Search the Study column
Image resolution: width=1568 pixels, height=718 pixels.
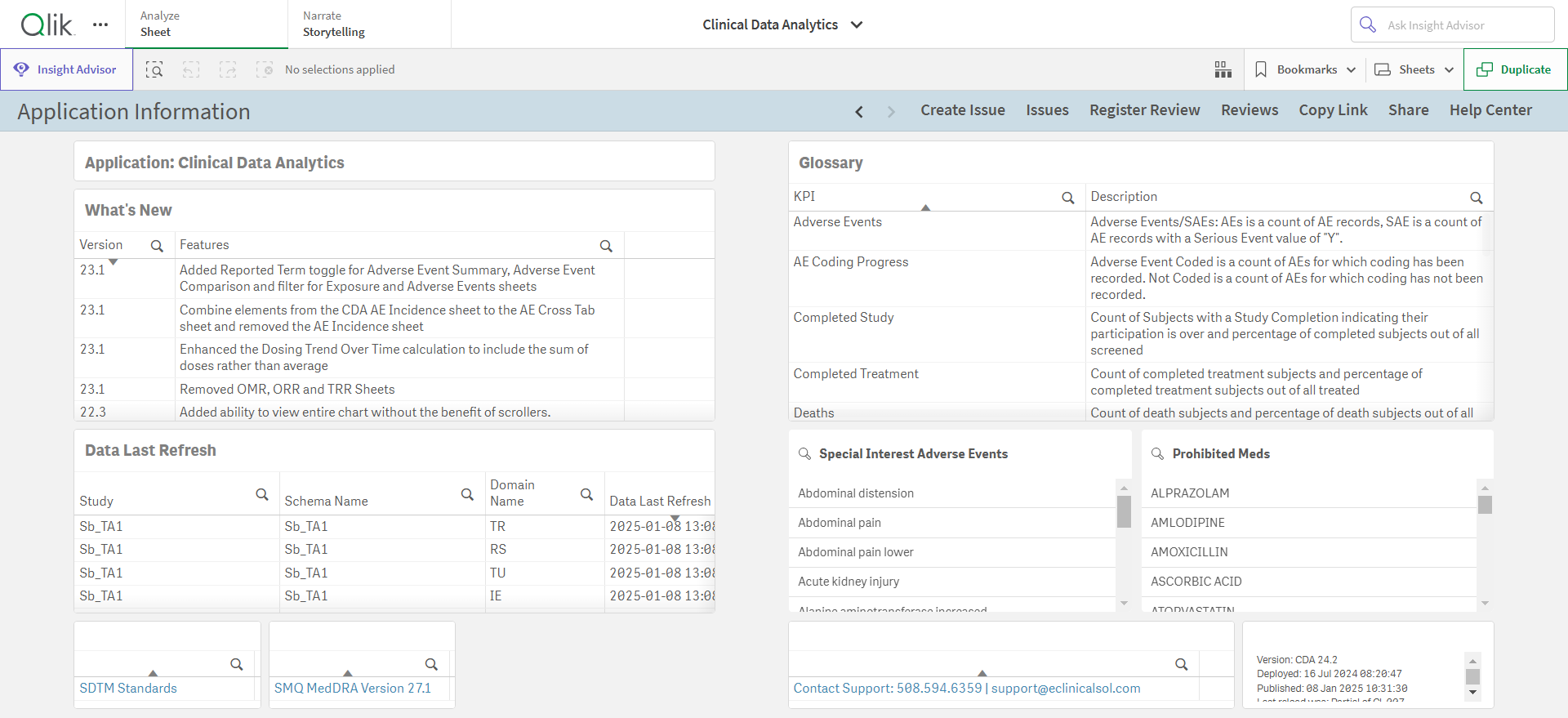(262, 494)
